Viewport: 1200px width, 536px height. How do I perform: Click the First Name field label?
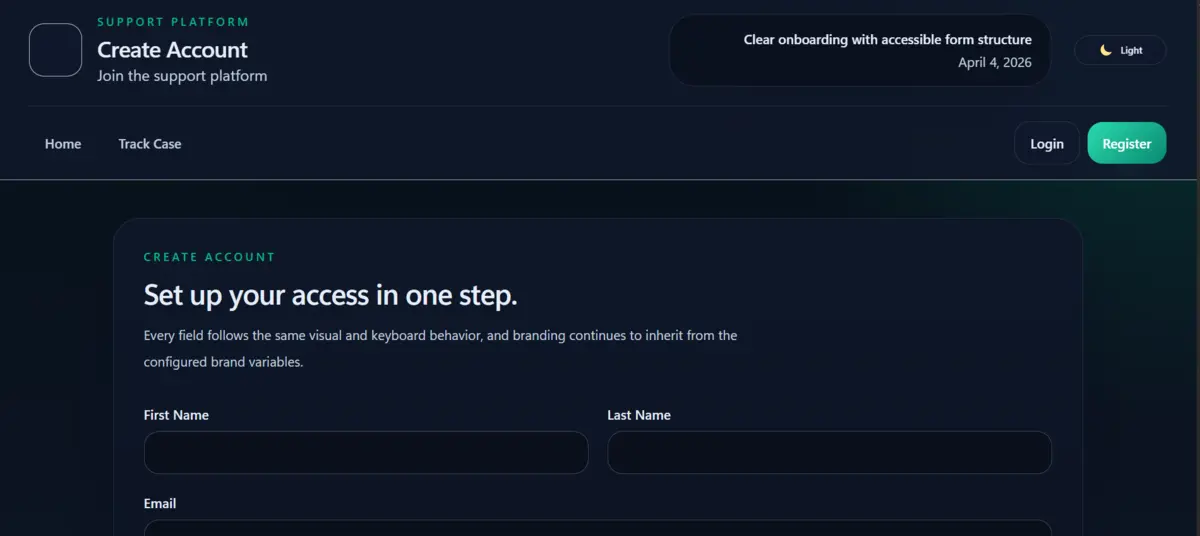tap(176, 415)
